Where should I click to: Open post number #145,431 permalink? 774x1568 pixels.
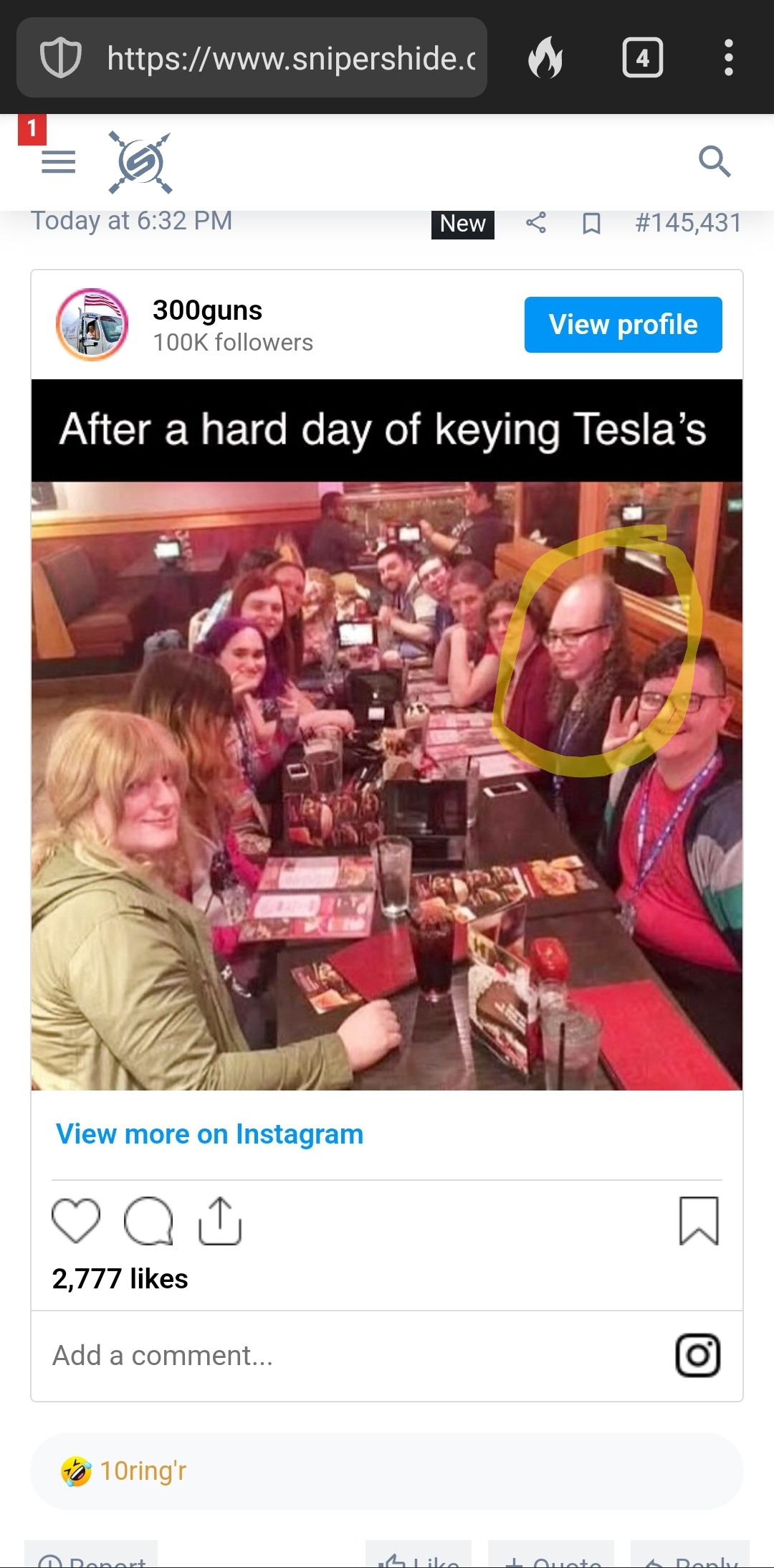click(x=688, y=223)
